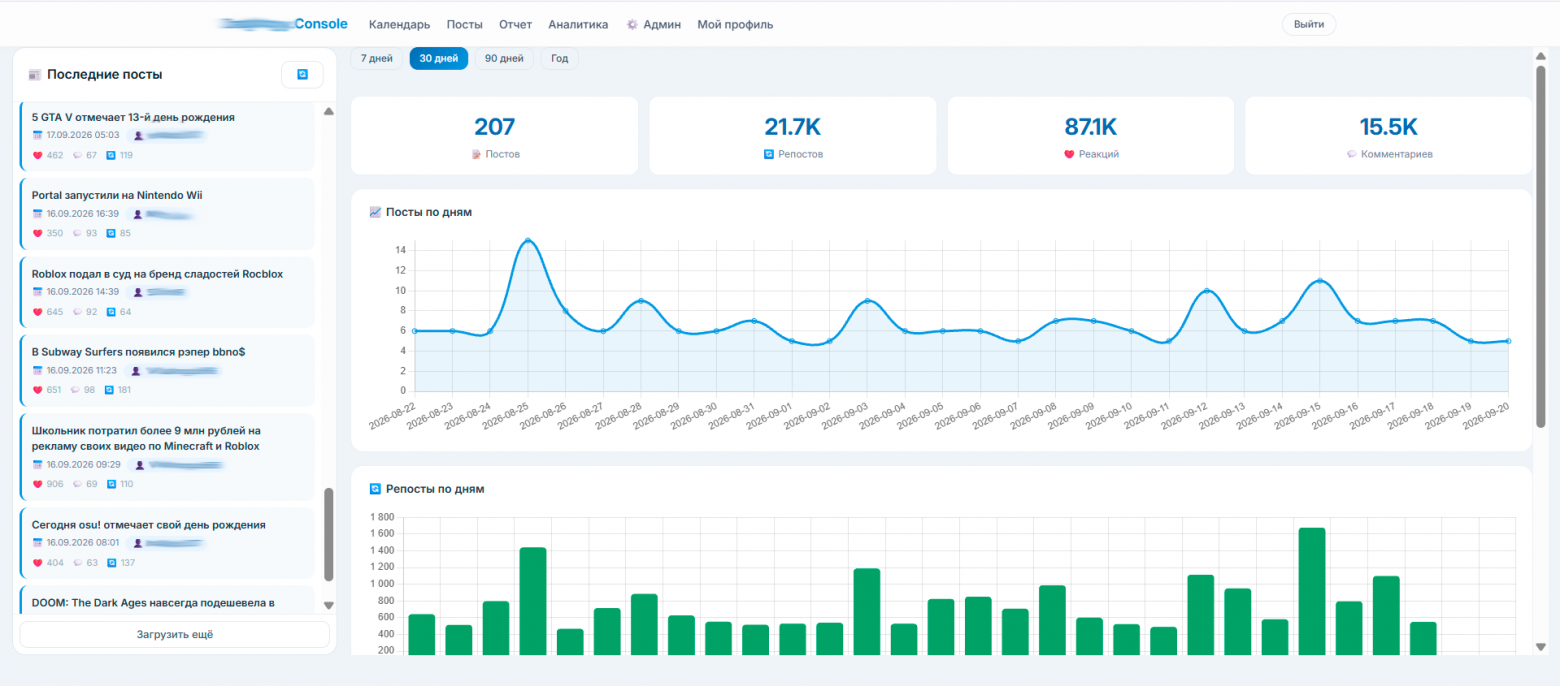Click the heart icon on the GTA V post
Viewport: 1560px width, 686px height.
coord(38,155)
